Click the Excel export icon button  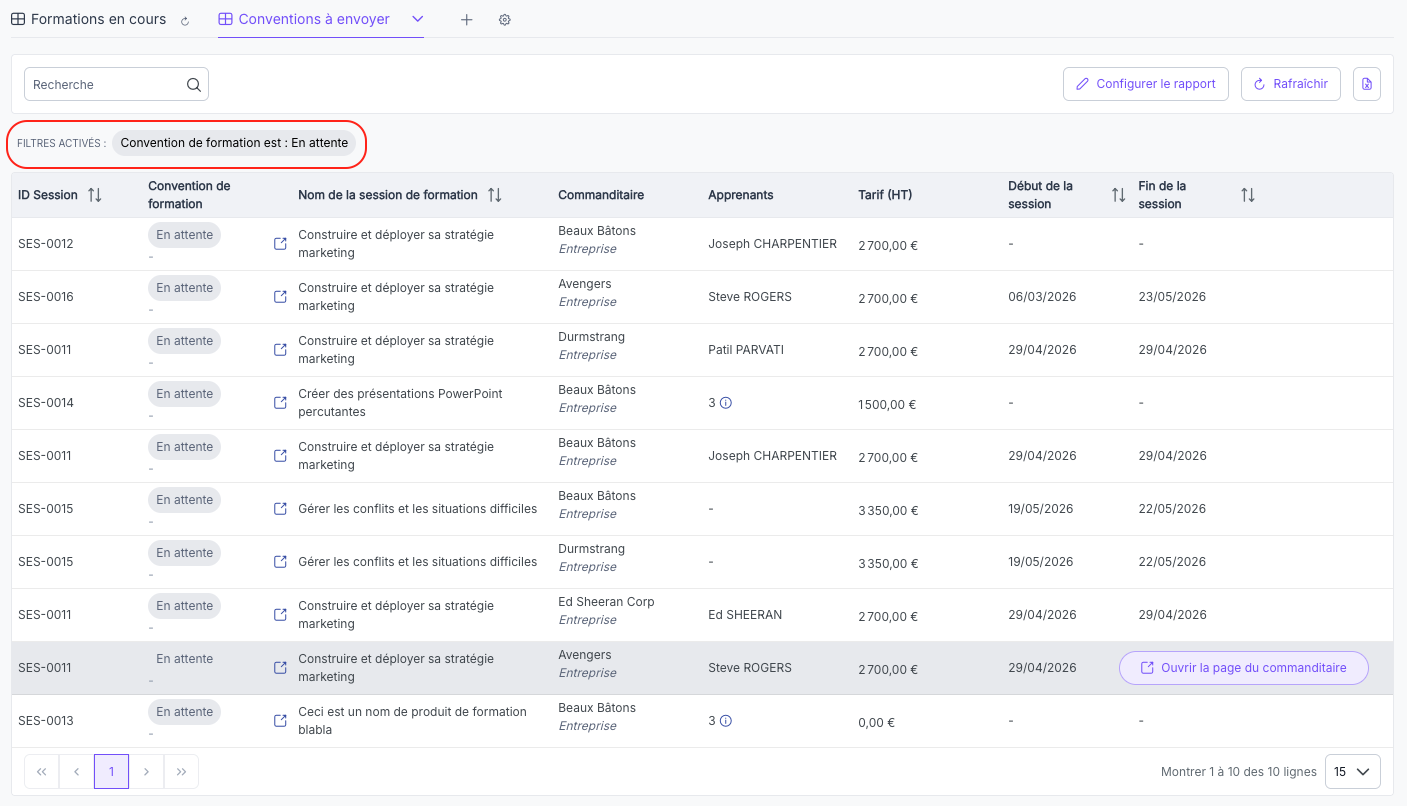coord(1367,84)
